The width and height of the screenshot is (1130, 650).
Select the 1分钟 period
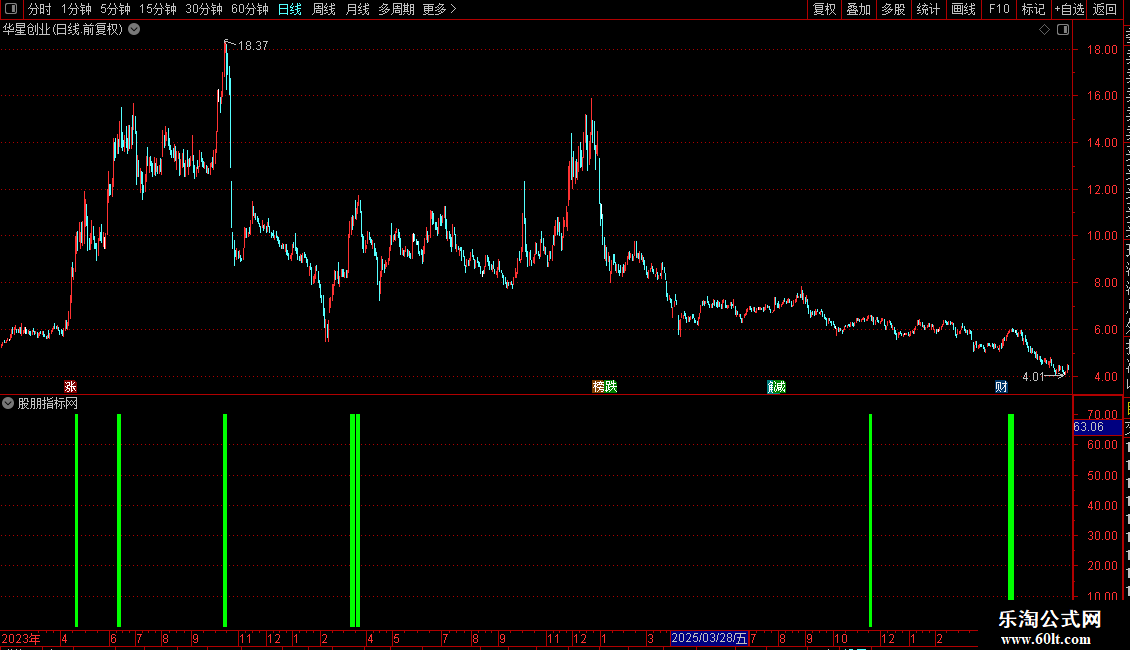point(76,9)
